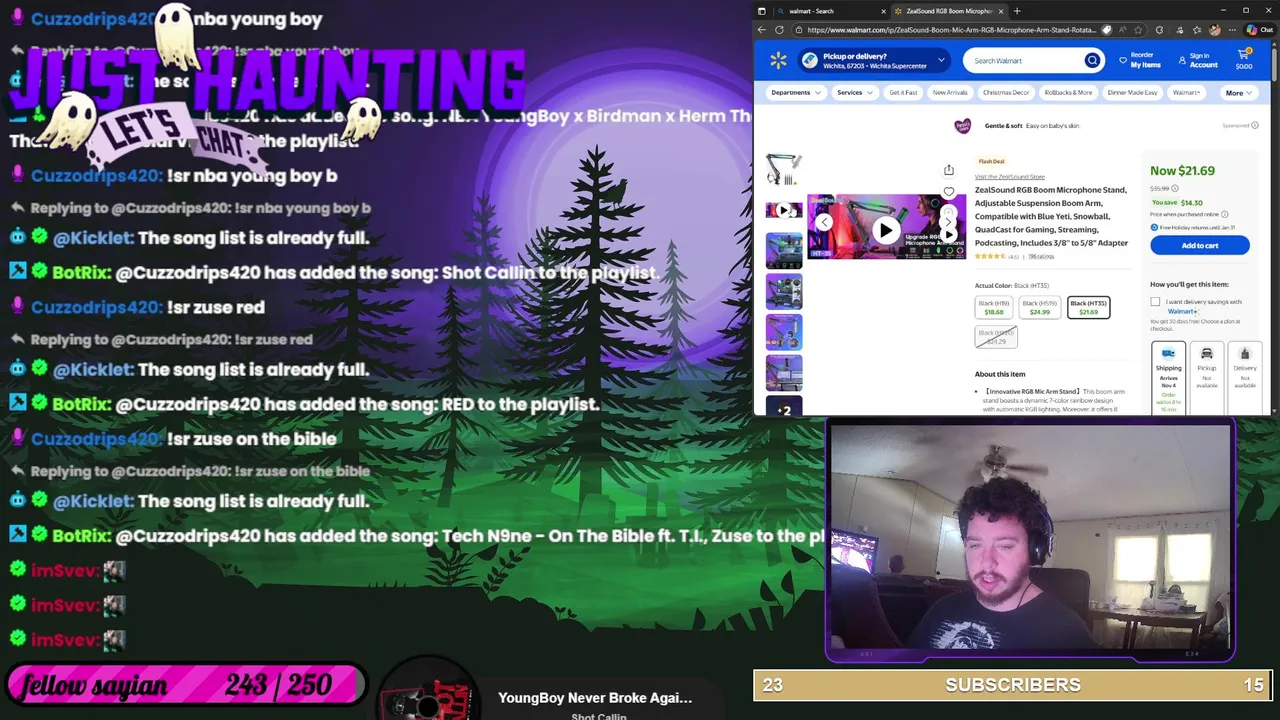Open Rollbacks & More category

pos(1068,93)
